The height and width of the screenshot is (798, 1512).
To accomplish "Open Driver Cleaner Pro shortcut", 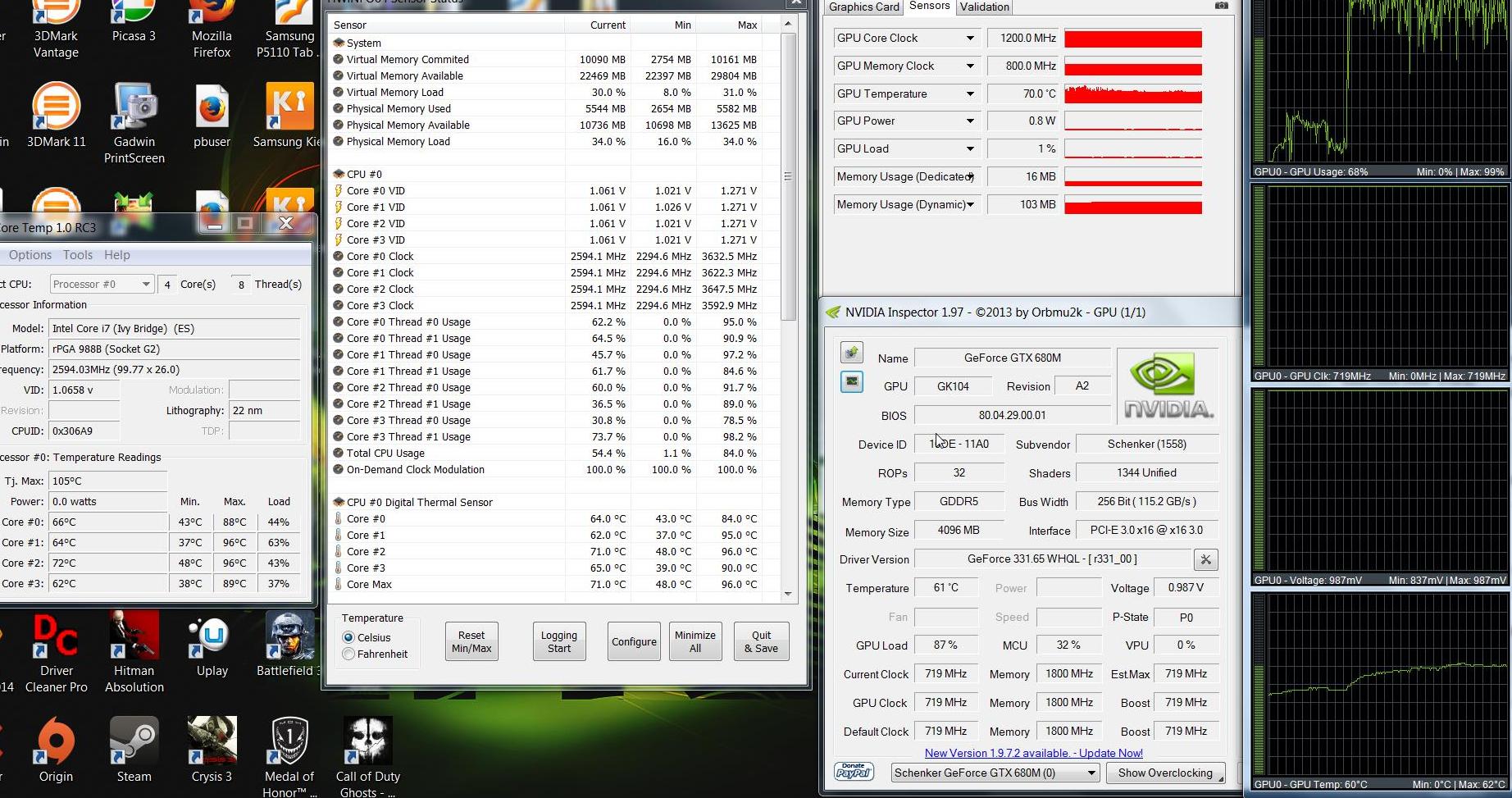I will coord(56,653).
